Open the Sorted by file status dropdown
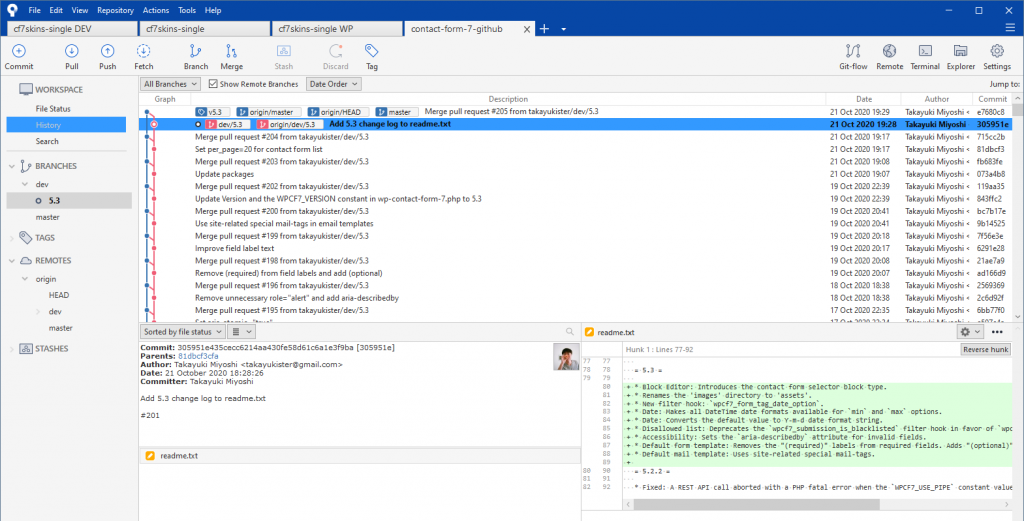 [x=181, y=331]
